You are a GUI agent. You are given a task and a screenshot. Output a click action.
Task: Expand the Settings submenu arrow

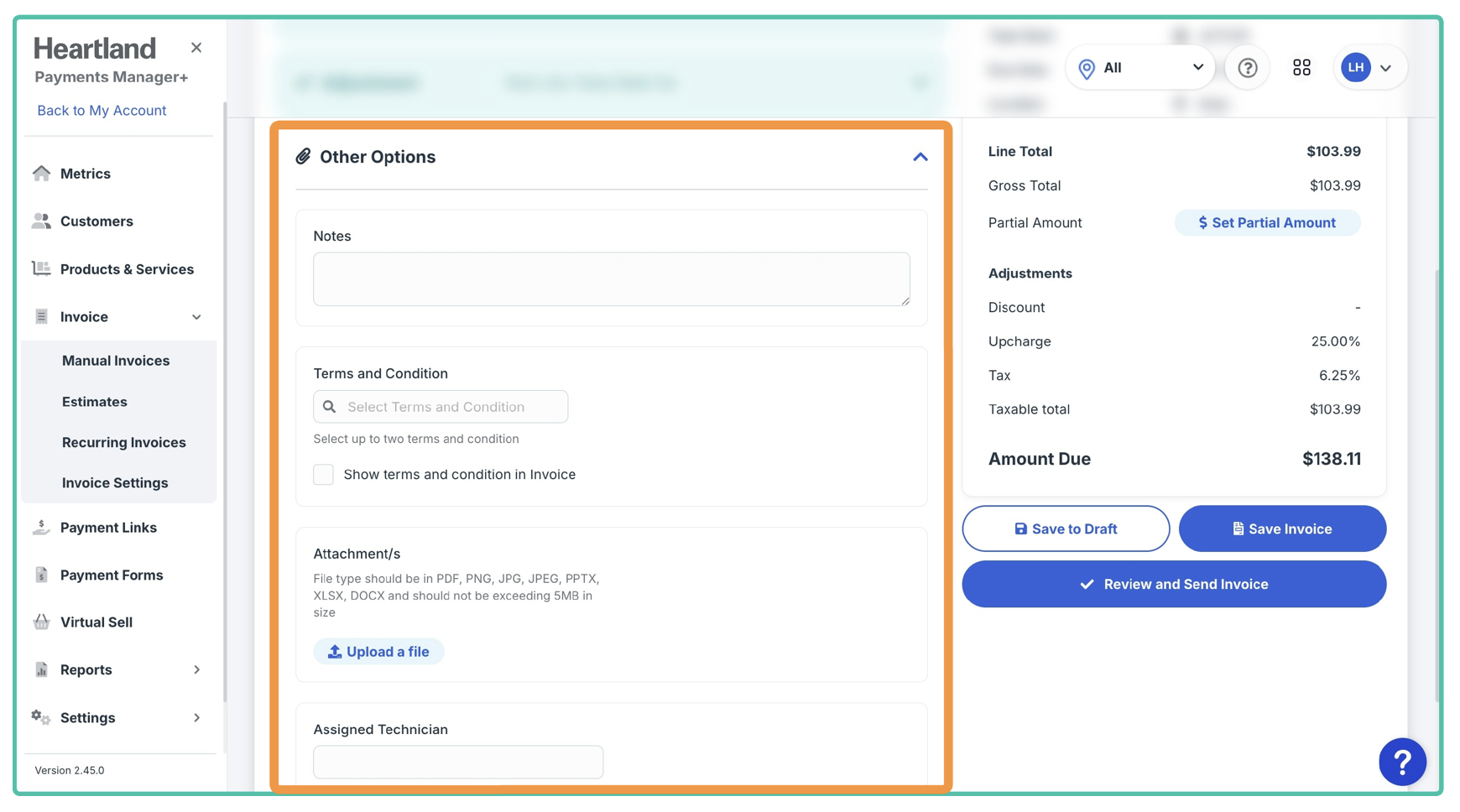coord(197,718)
